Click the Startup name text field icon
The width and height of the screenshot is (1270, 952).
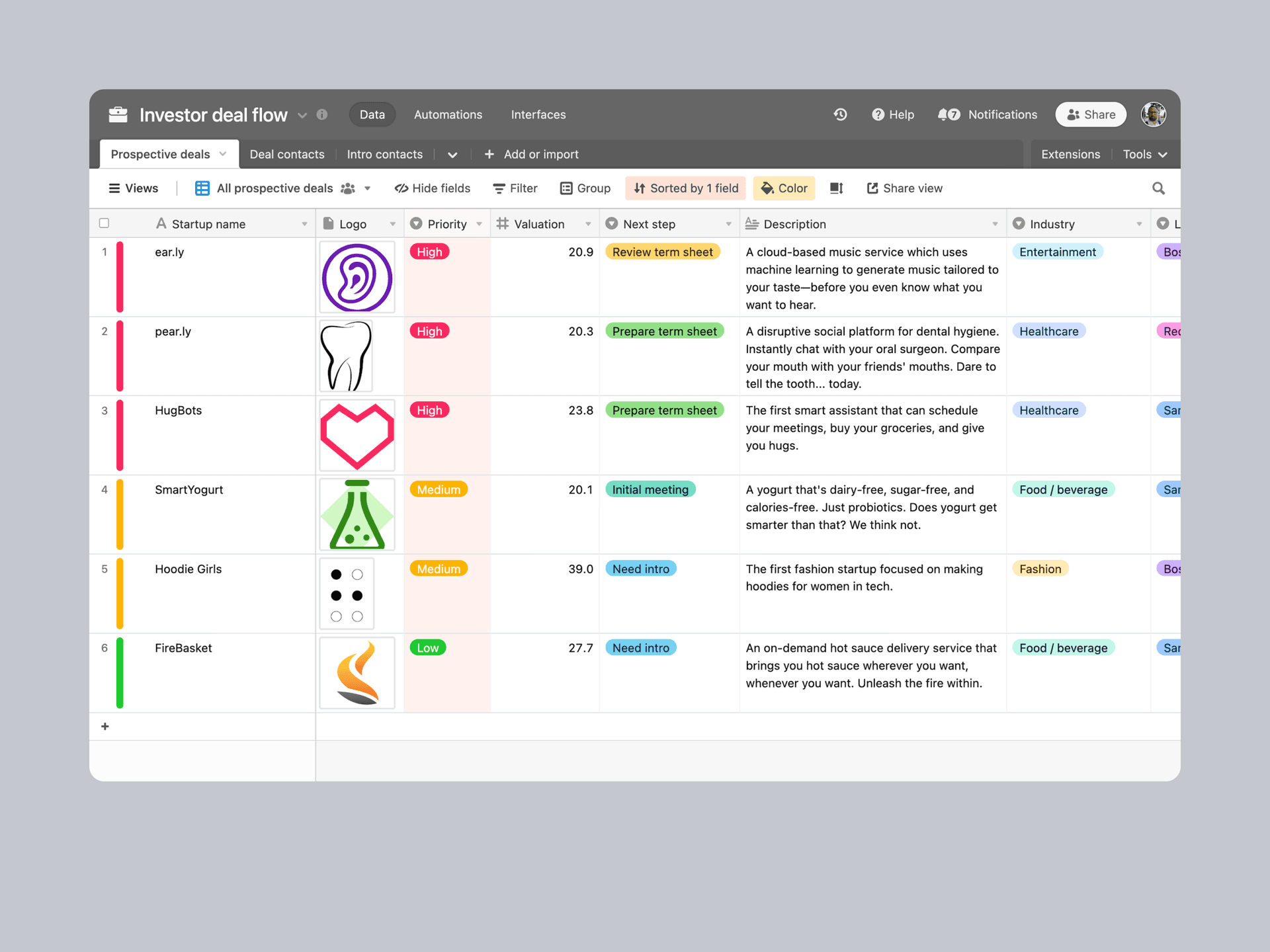(x=161, y=223)
